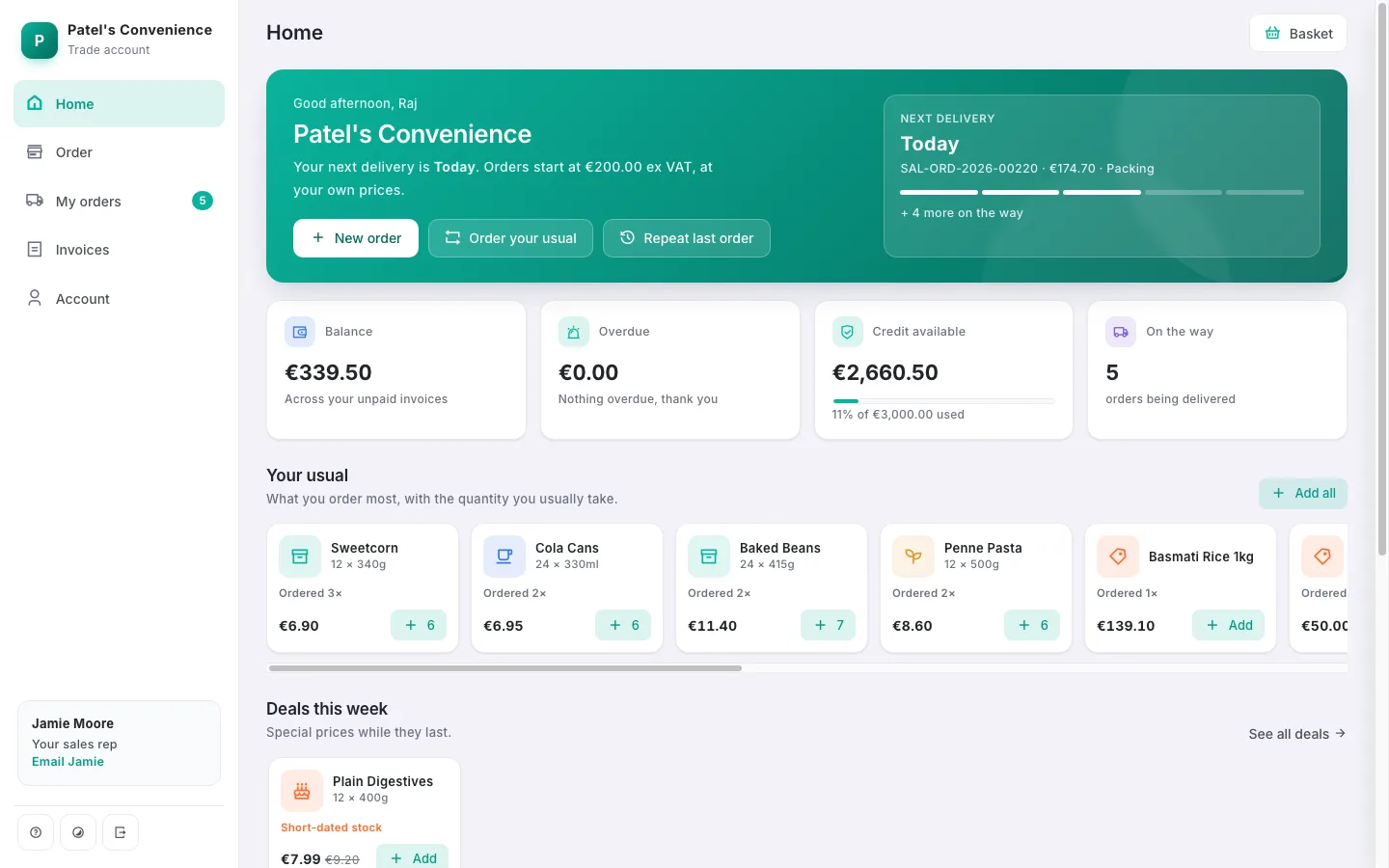The height and width of the screenshot is (868, 1389).
Task: Click the sign out icon
Action: tap(121, 832)
